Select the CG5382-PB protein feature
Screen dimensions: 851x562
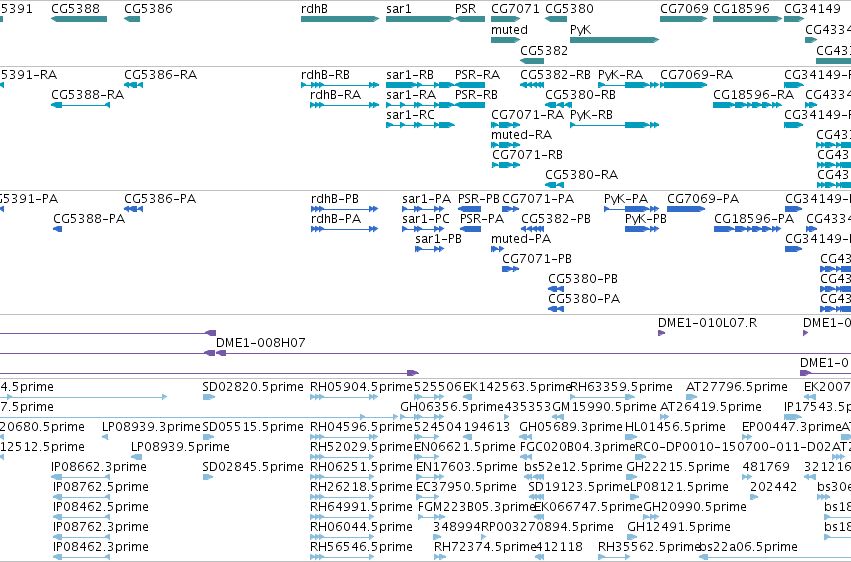(532, 229)
